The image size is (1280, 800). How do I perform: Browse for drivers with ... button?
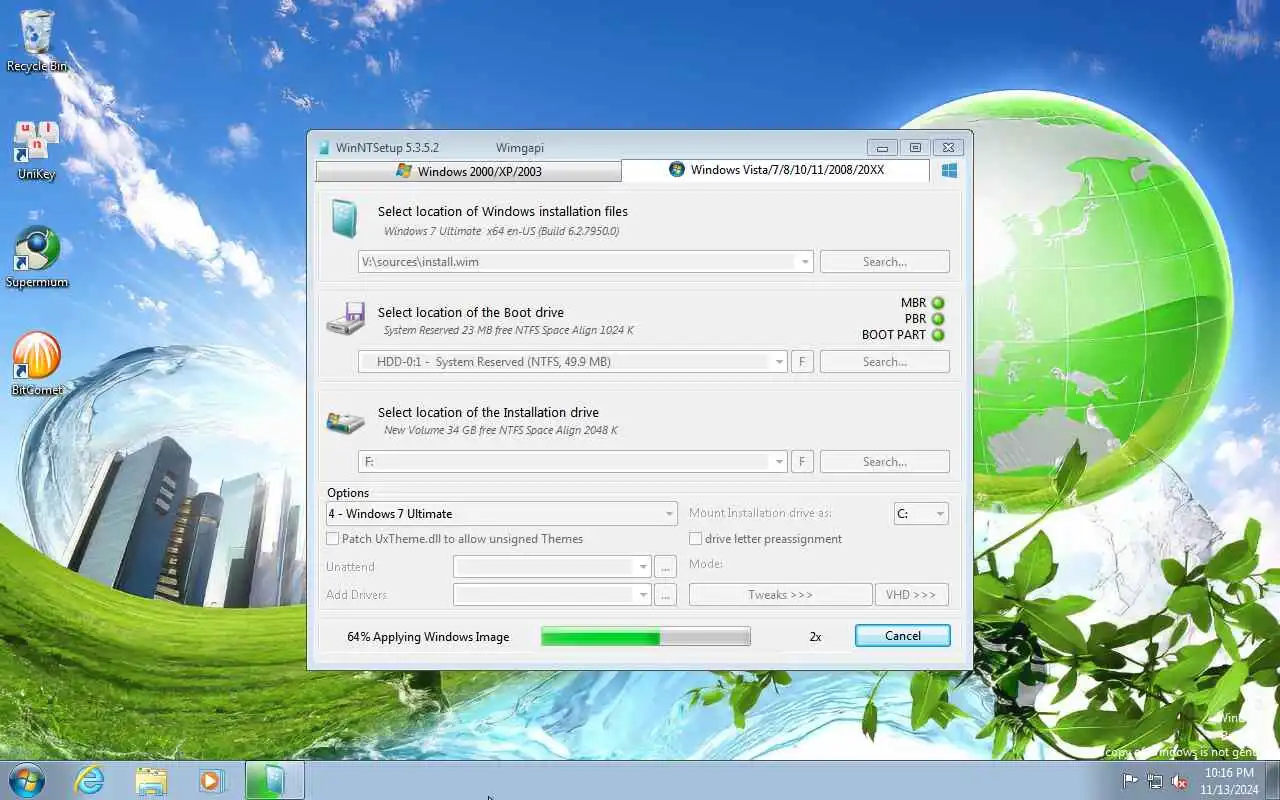point(666,595)
